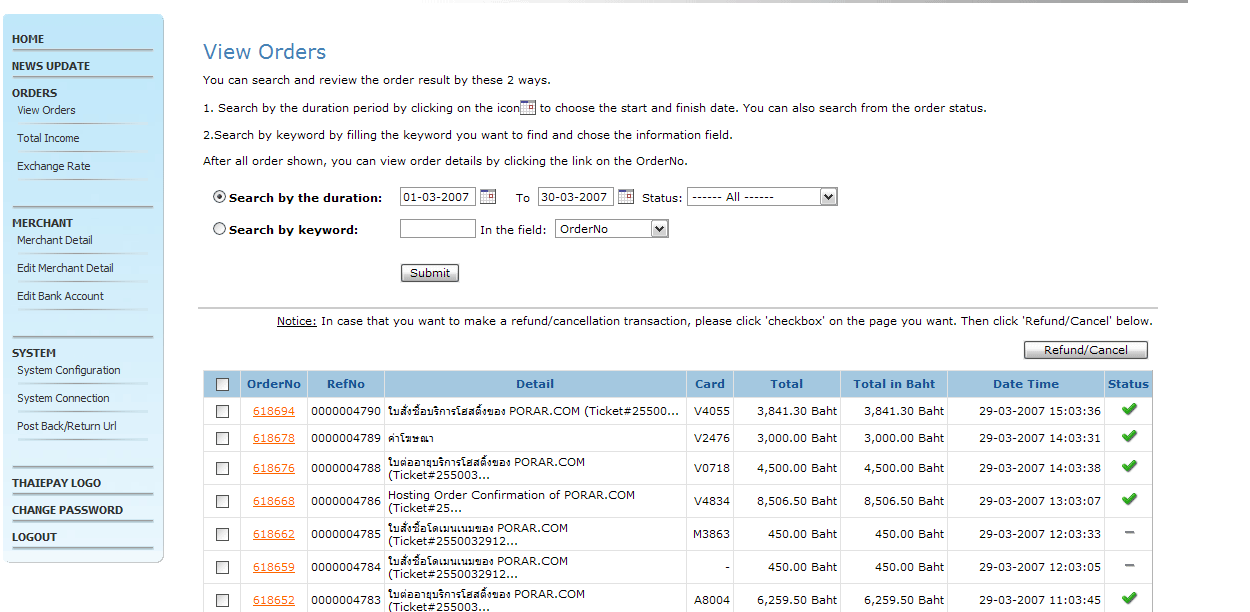Click green checkmark status for order 618668

tap(1129, 499)
